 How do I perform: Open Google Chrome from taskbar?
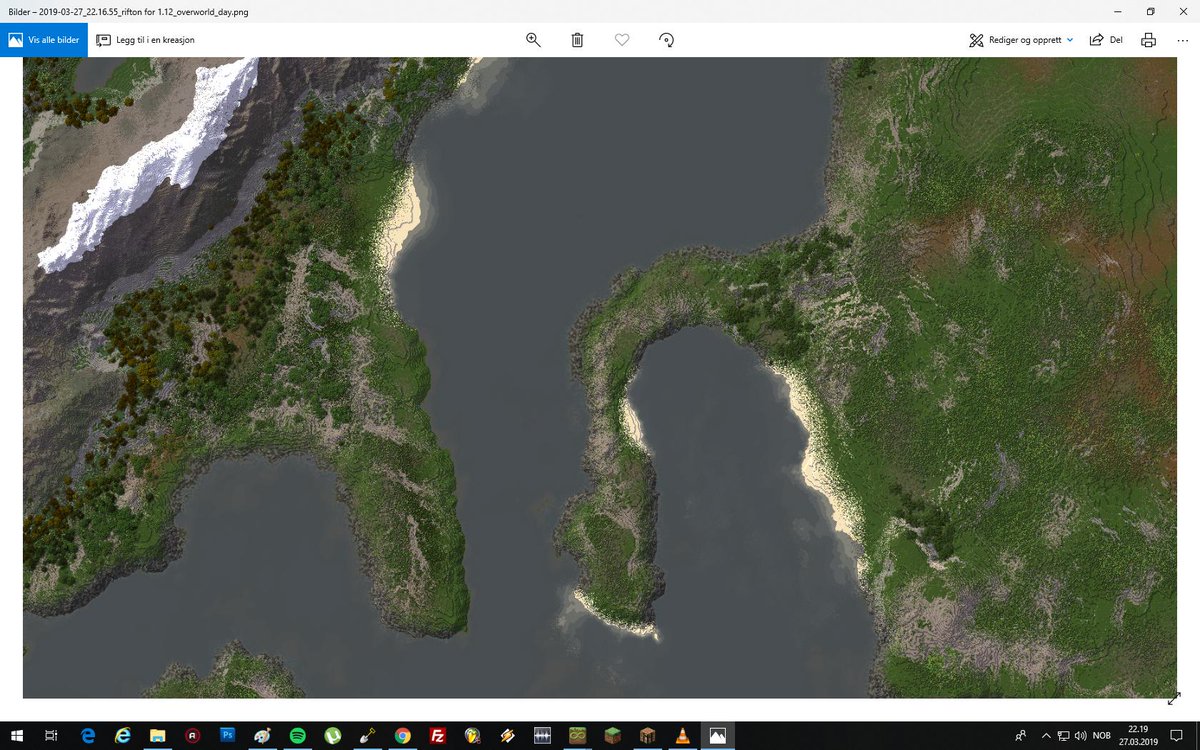[x=402, y=736]
